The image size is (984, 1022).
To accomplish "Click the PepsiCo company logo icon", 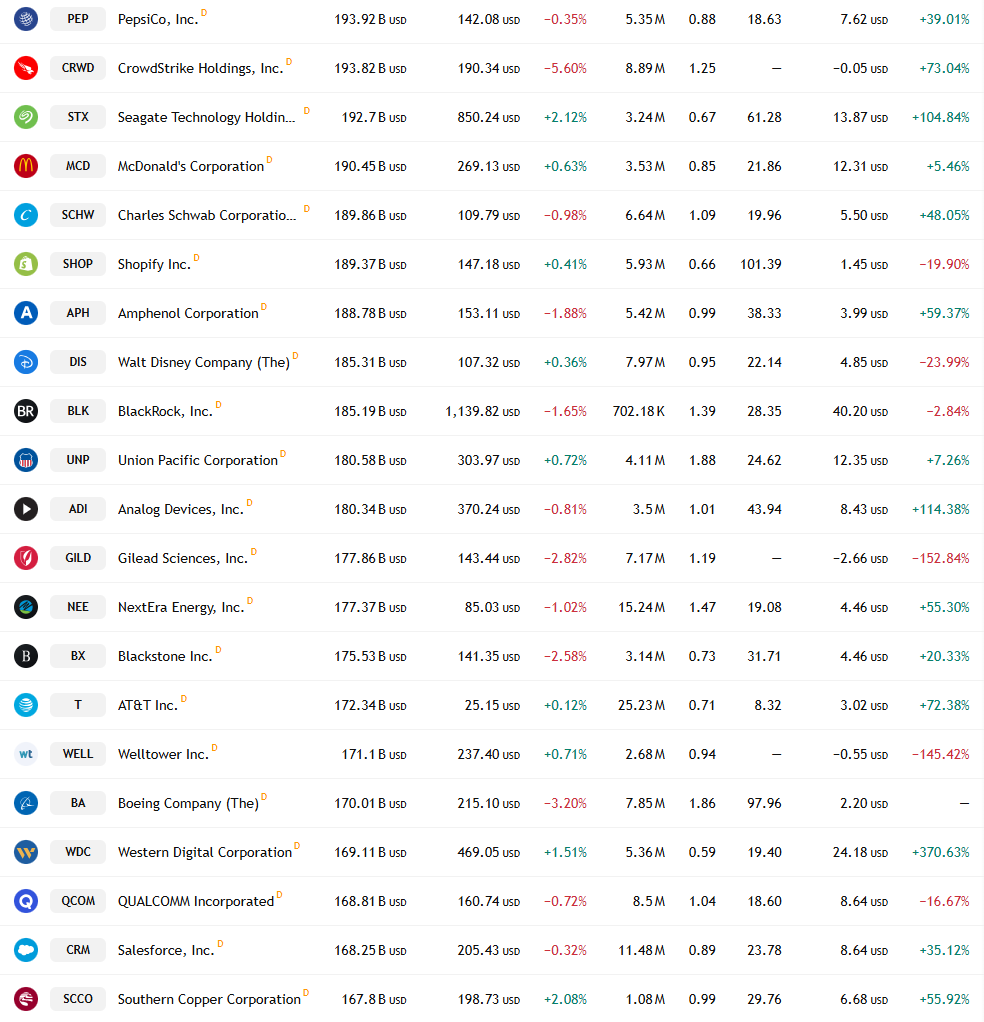I will [26, 19].
